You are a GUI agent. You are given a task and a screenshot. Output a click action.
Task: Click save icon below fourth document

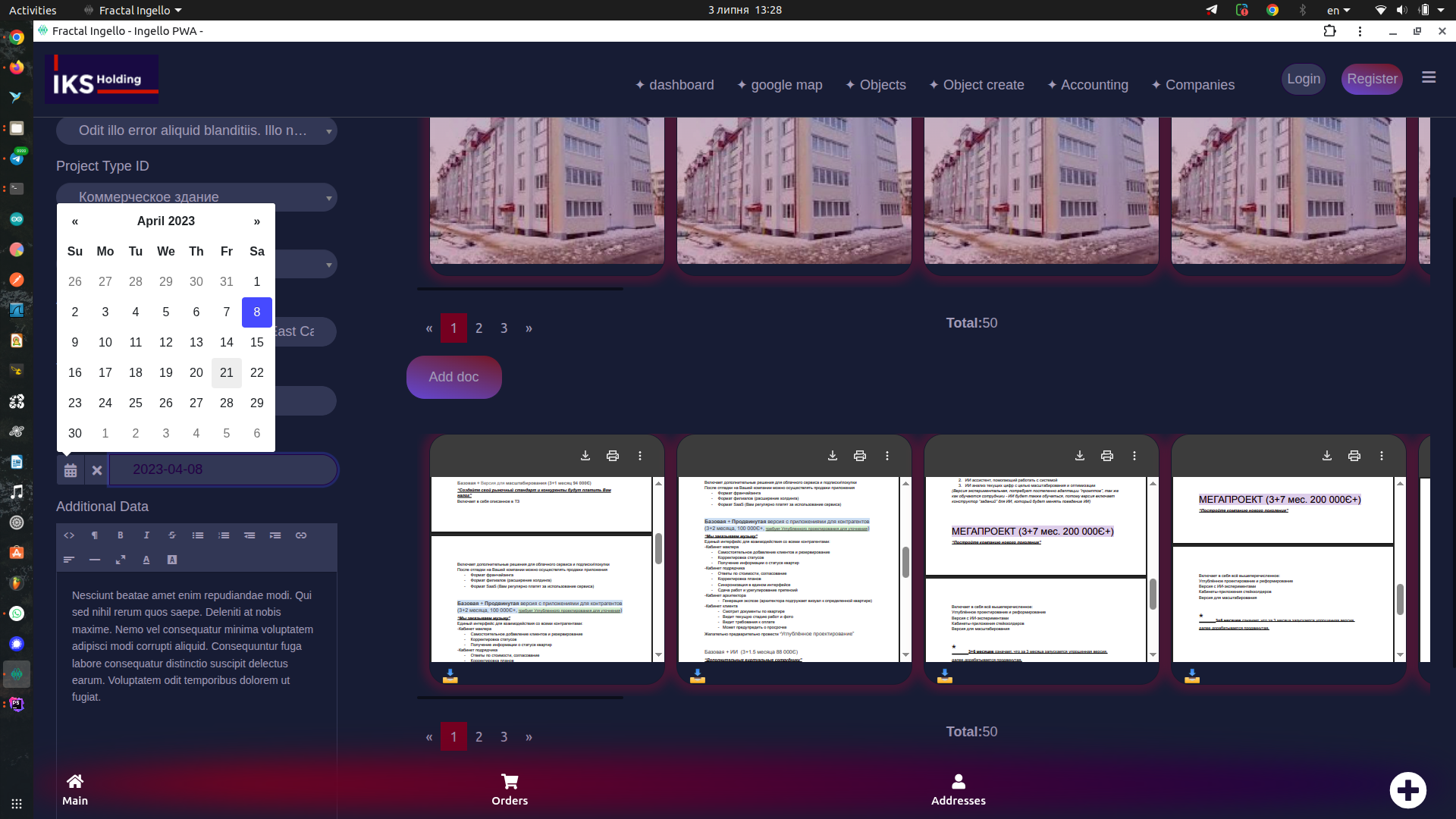[x=1192, y=676]
